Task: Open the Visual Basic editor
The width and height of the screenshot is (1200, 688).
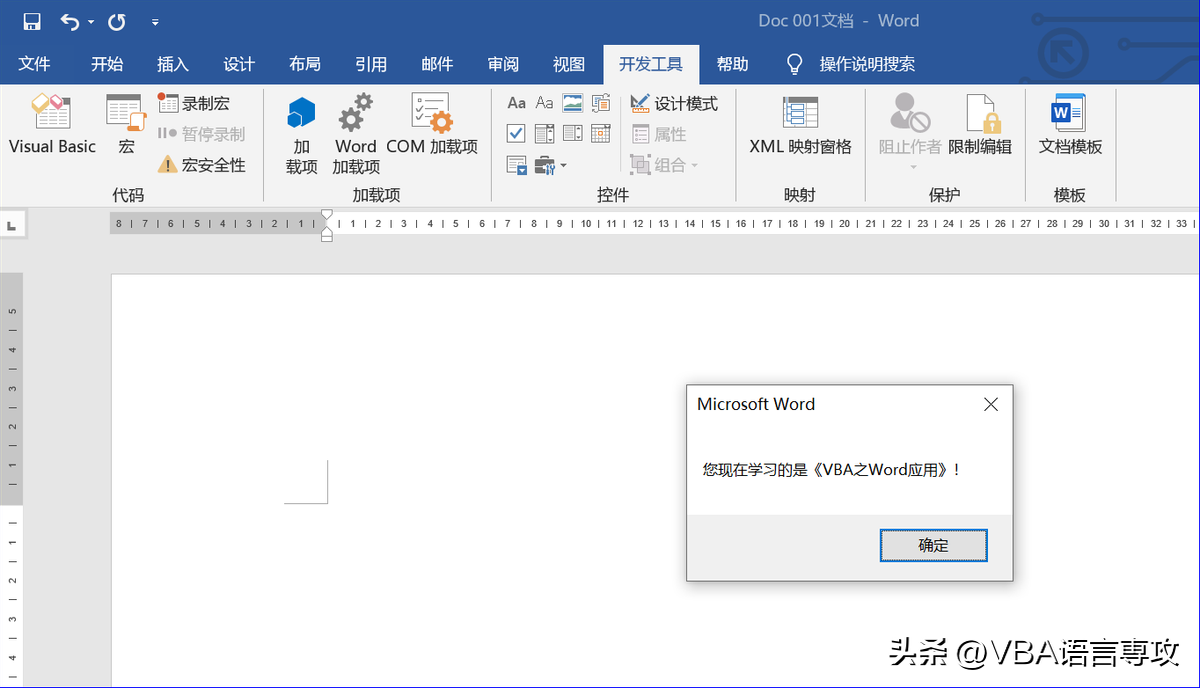Action: [52, 125]
